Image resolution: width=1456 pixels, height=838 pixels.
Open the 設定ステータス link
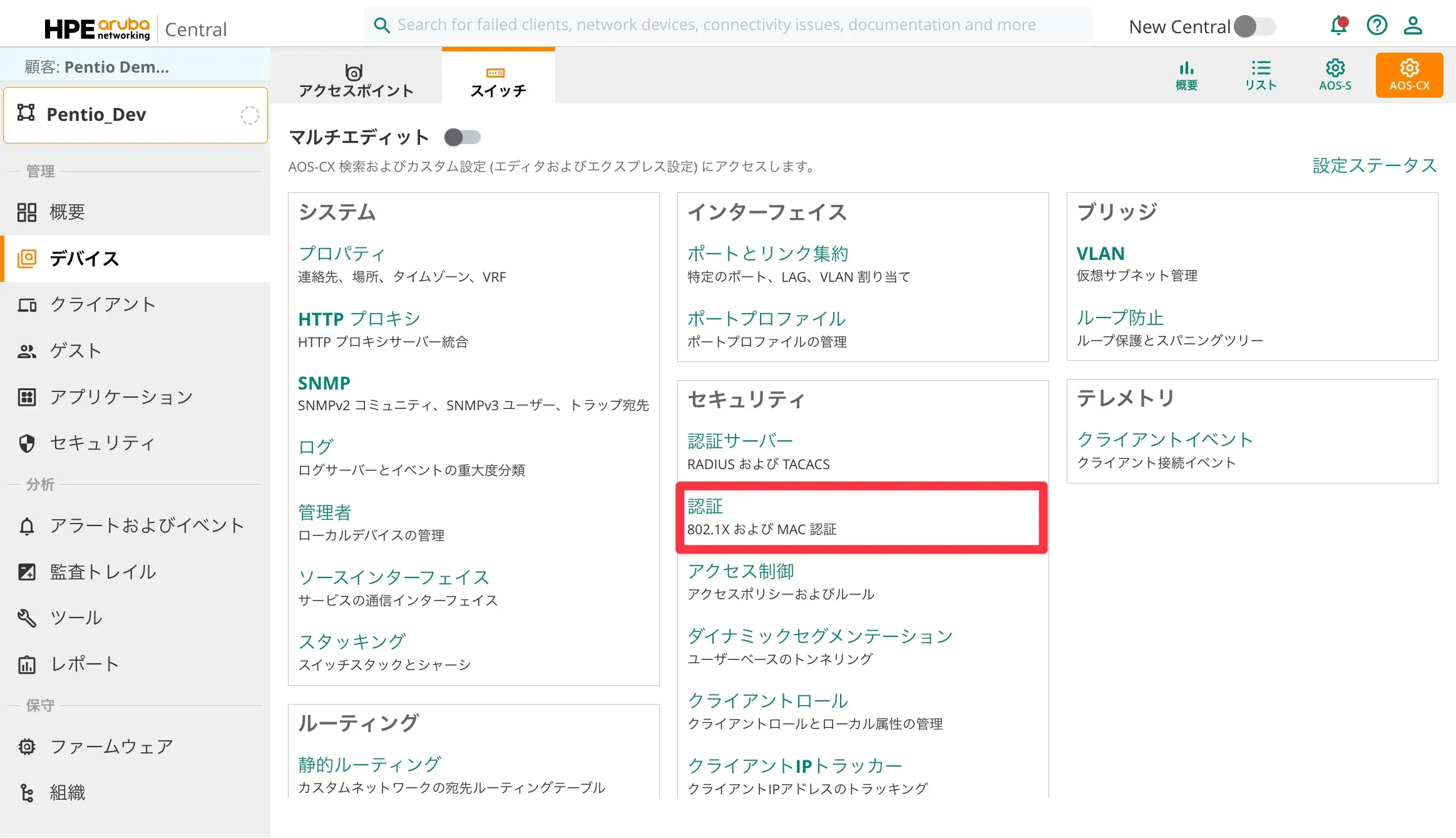pos(1374,165)
